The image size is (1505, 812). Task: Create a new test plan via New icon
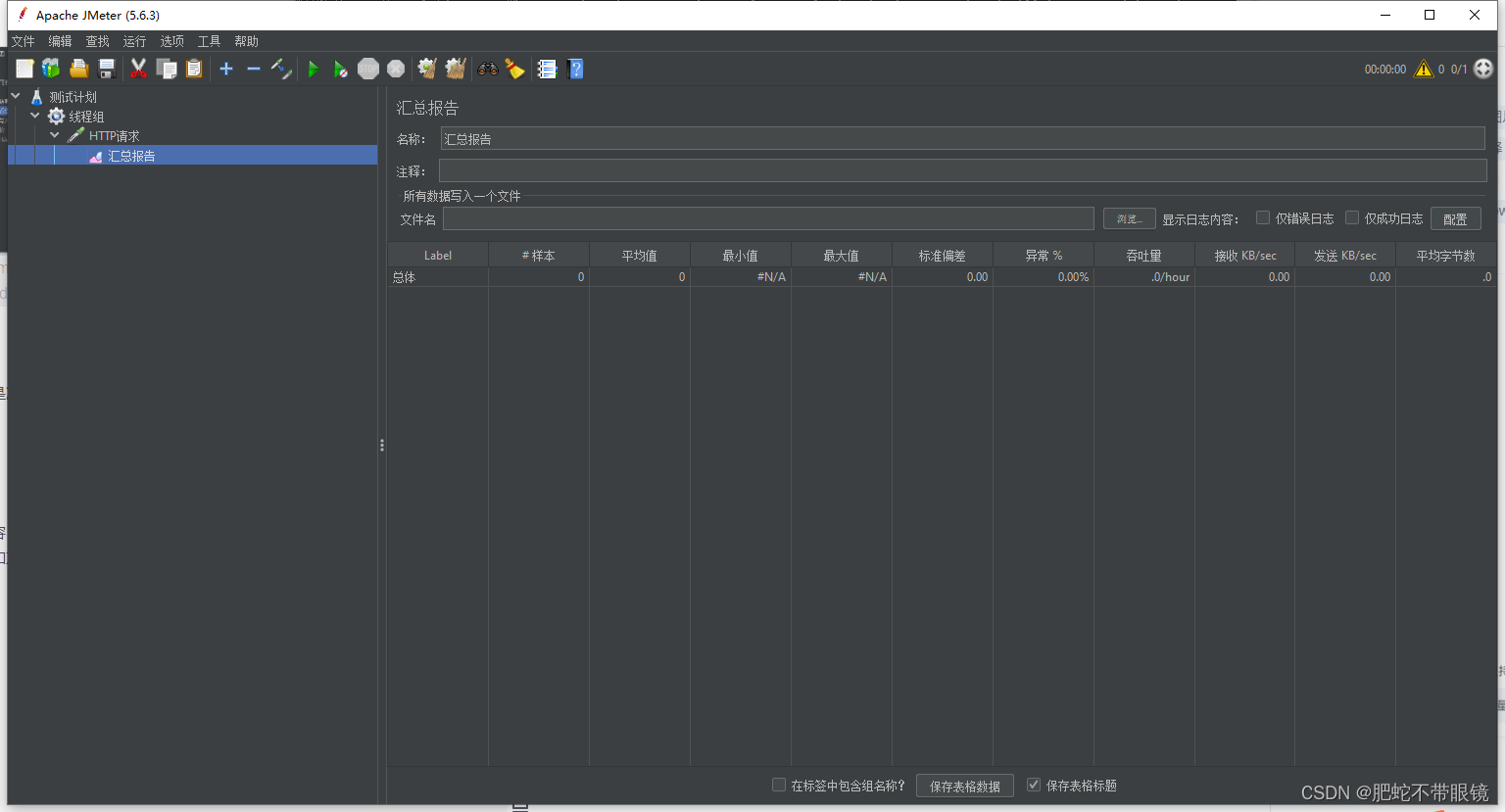coord(24,69)
